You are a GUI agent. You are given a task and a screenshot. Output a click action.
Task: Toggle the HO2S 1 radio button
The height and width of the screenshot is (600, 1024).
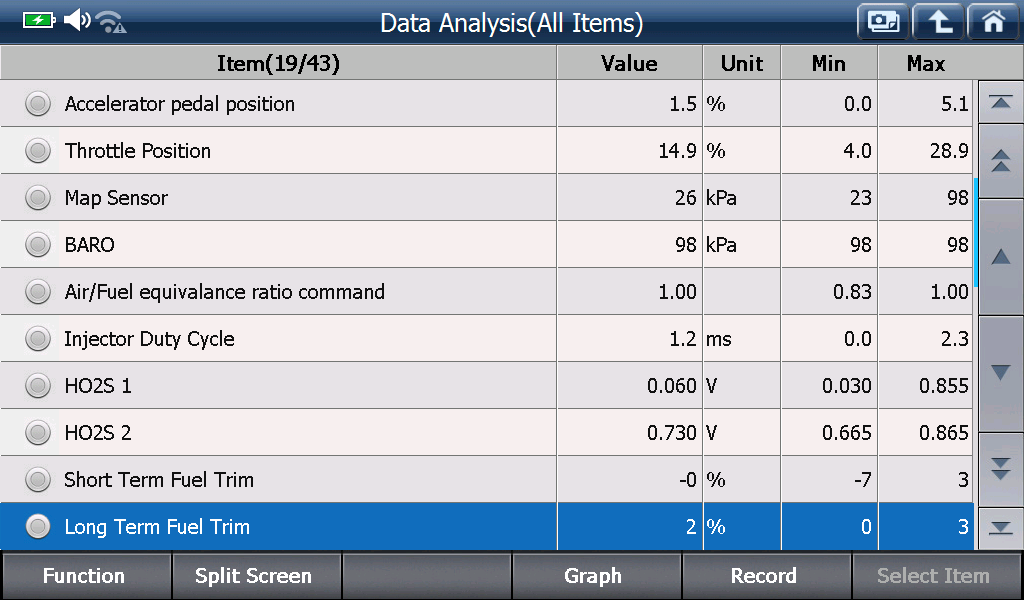click(38, 386)
